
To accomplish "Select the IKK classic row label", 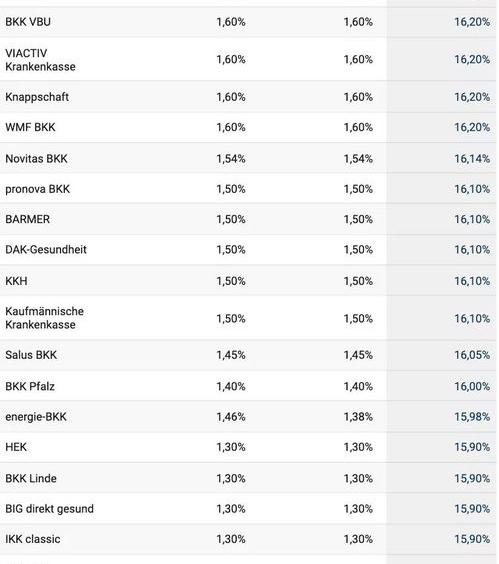I will click(33, 539).
